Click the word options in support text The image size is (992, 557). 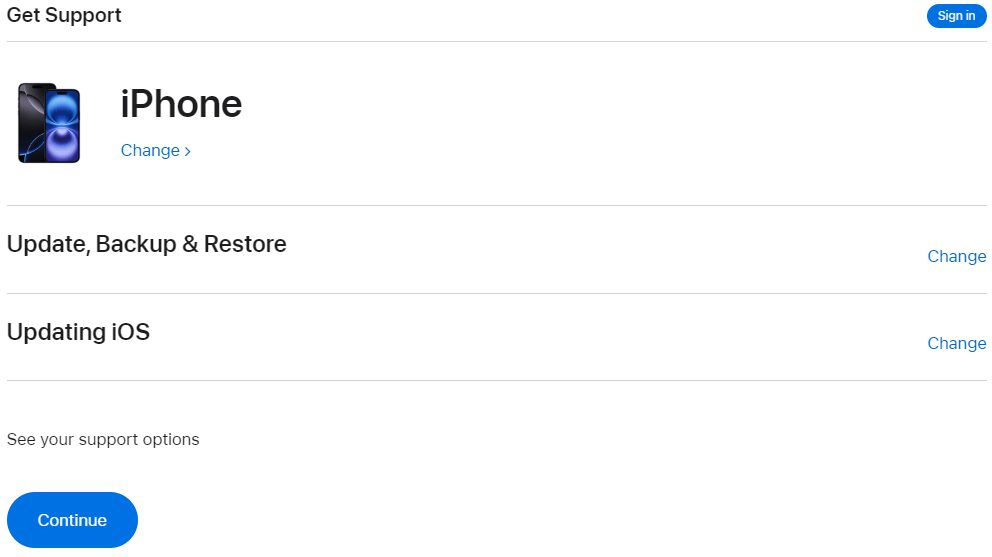coord(170,440)
